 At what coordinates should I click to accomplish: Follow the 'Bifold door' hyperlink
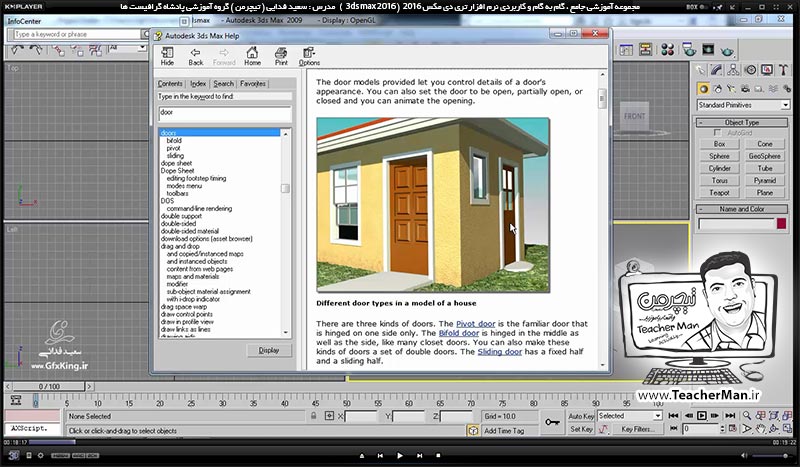(x=459, y=333)
